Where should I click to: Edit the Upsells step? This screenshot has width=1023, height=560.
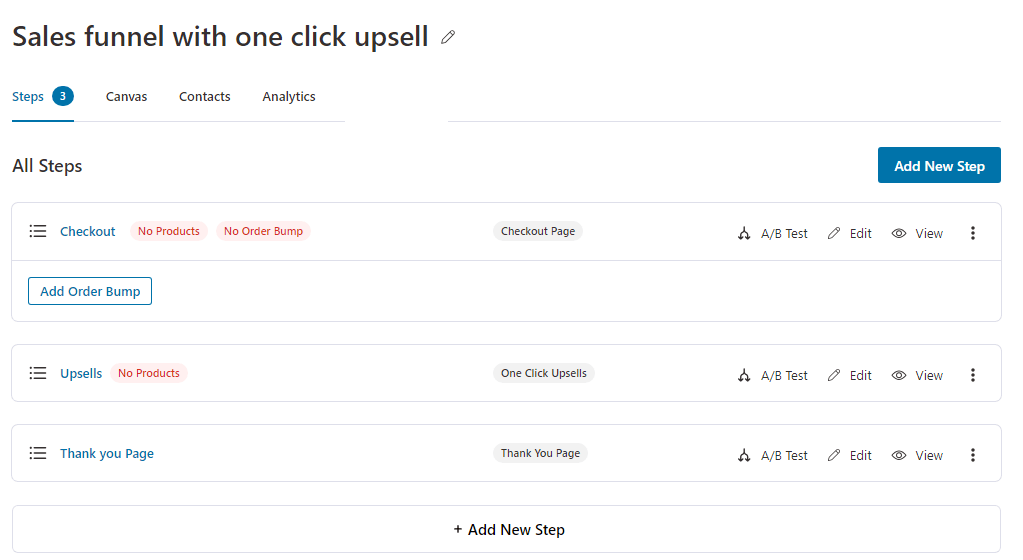[x=849, y=375]
